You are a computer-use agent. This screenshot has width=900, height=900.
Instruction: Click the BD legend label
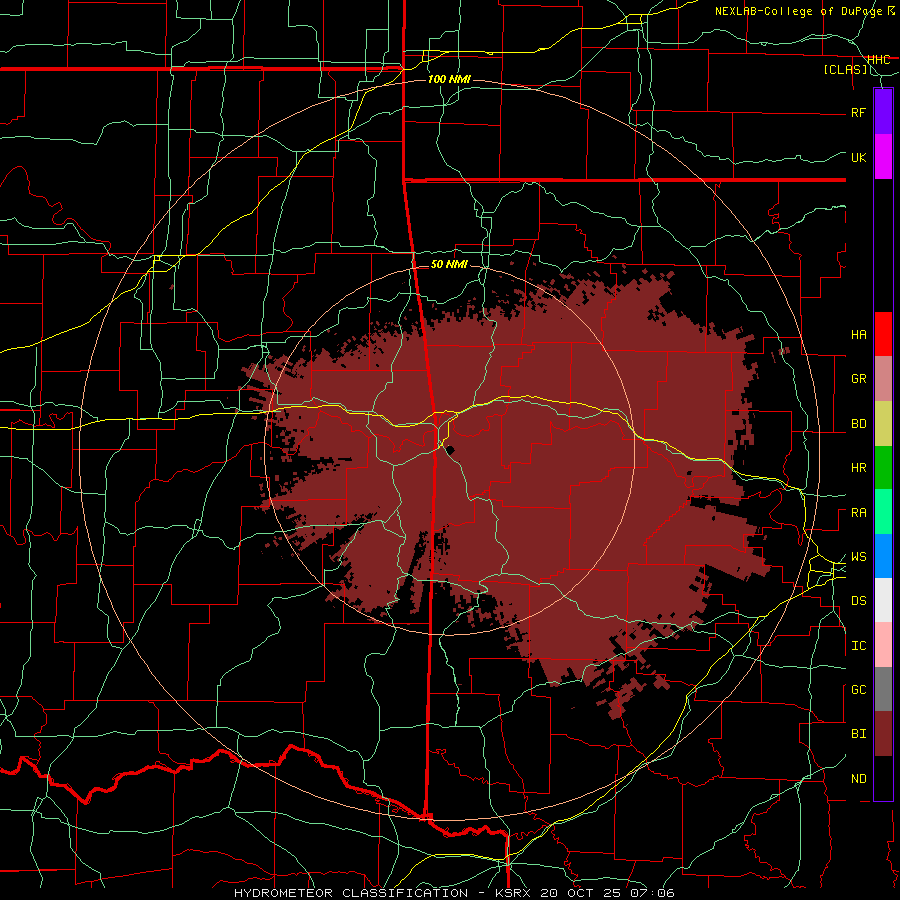(858, 424)
